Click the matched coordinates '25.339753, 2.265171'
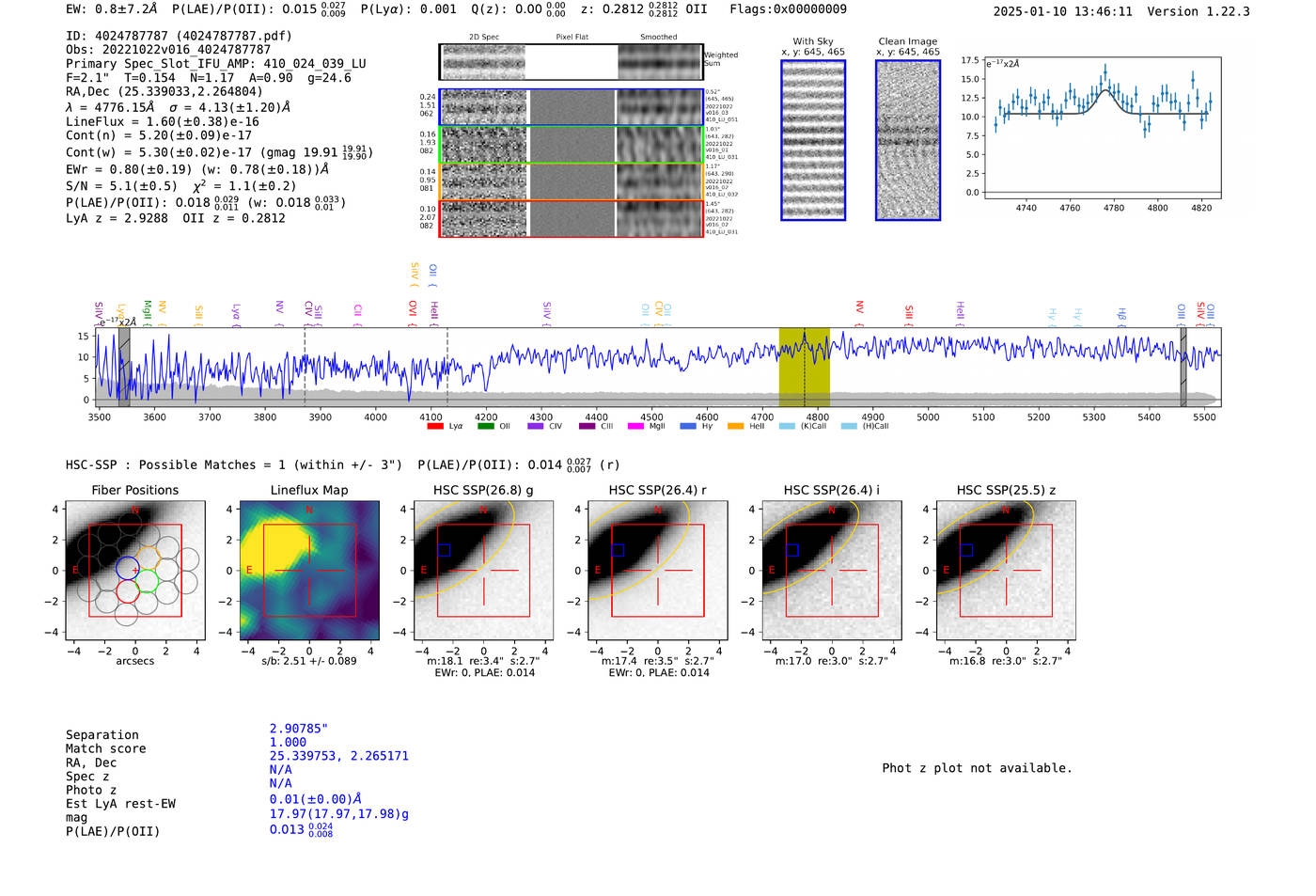This screenshot has width=1316, height=896. (339, 756)
